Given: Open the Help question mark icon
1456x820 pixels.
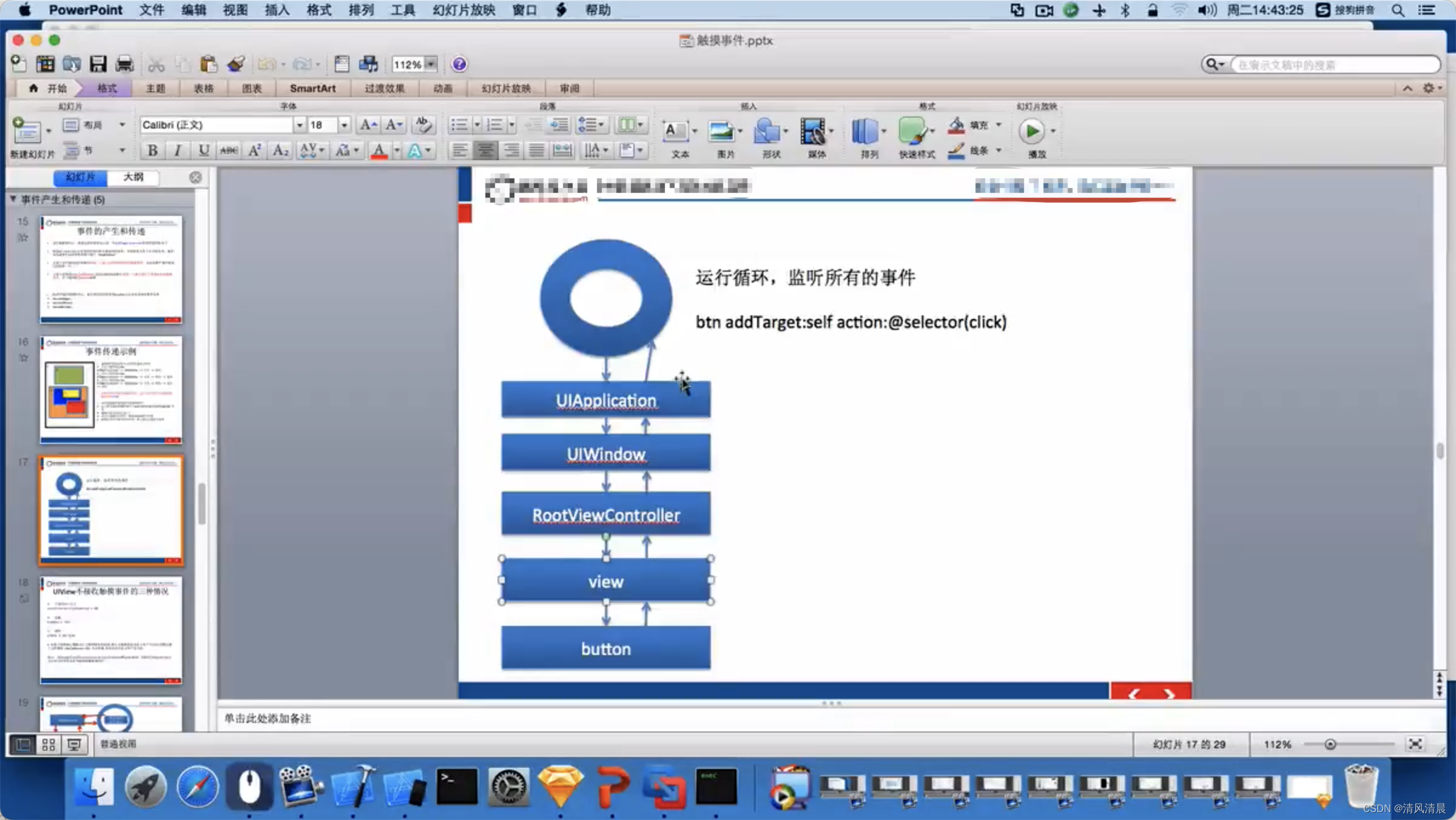Looking at the screenshot, I should click(x=459, y=64).
